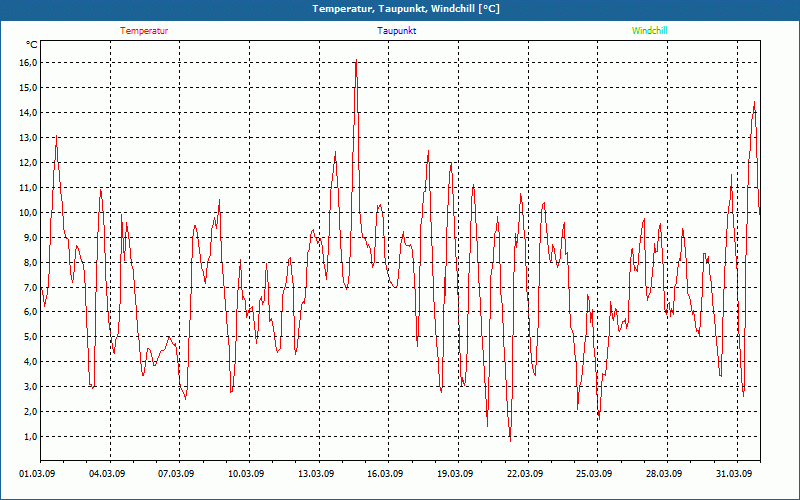
Task: Click the red Temperatur legend label
Action: tap(144, 31)
